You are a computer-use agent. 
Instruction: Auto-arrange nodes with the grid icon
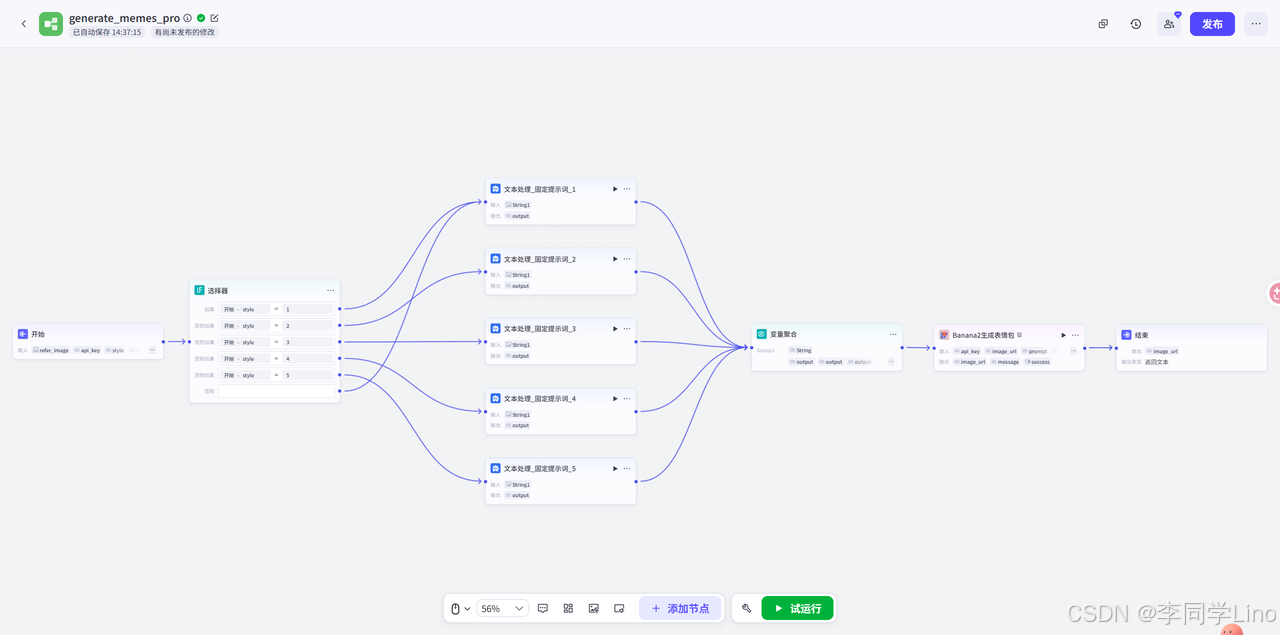(x=568, y=608)
